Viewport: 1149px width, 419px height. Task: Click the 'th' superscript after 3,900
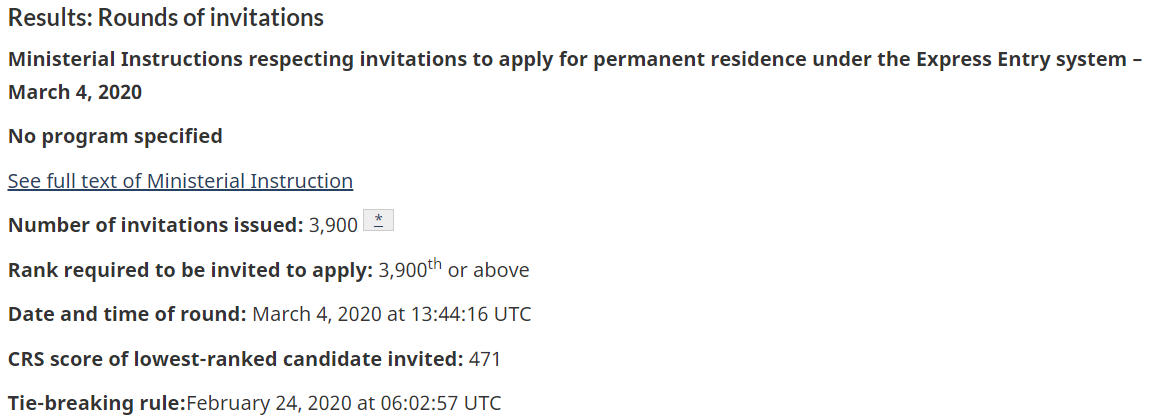[434, 265]
